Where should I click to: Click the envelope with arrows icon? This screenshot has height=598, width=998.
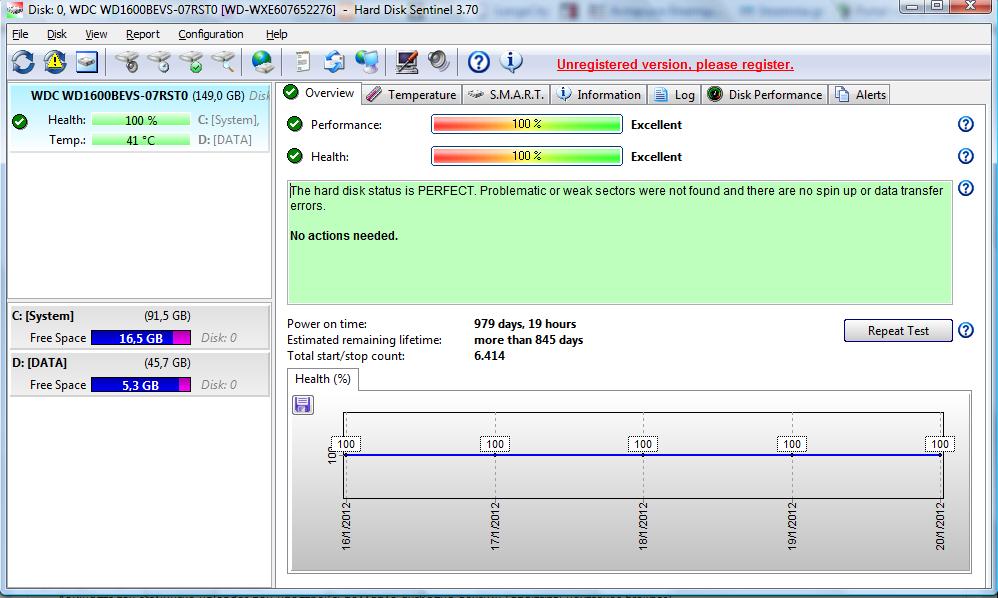click(x=334, y=62)
